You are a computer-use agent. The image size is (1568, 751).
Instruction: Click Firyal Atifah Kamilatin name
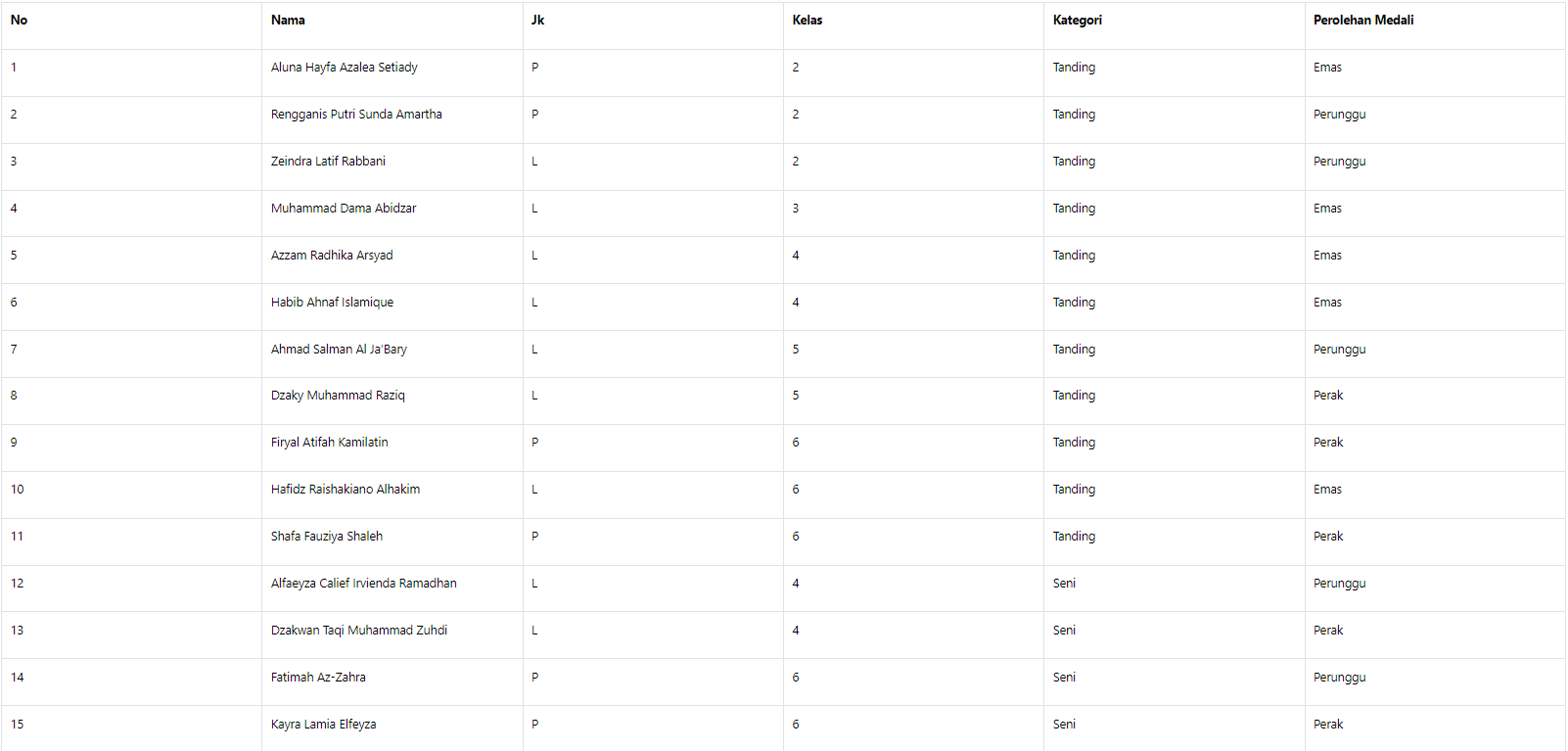coord(329,443)
